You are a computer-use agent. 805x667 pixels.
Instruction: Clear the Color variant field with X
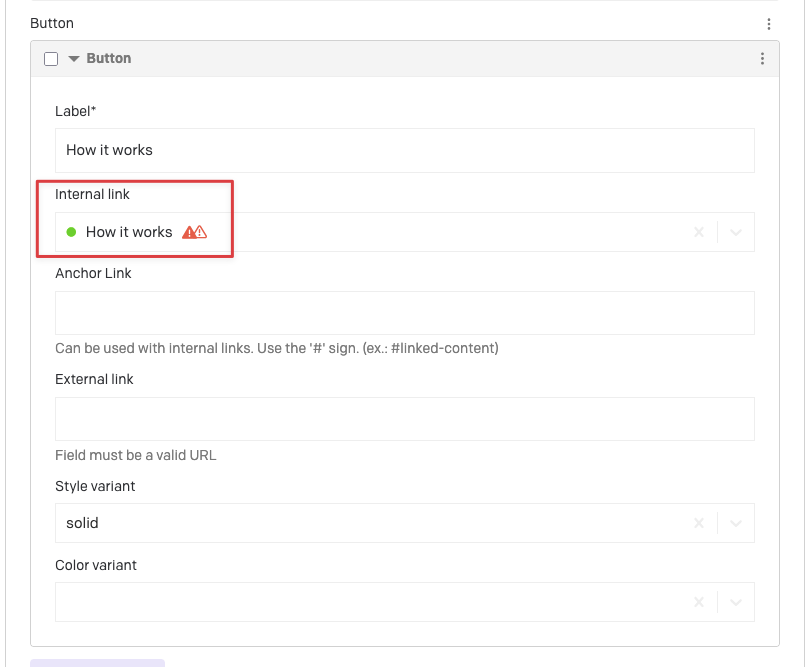point(699,602)
